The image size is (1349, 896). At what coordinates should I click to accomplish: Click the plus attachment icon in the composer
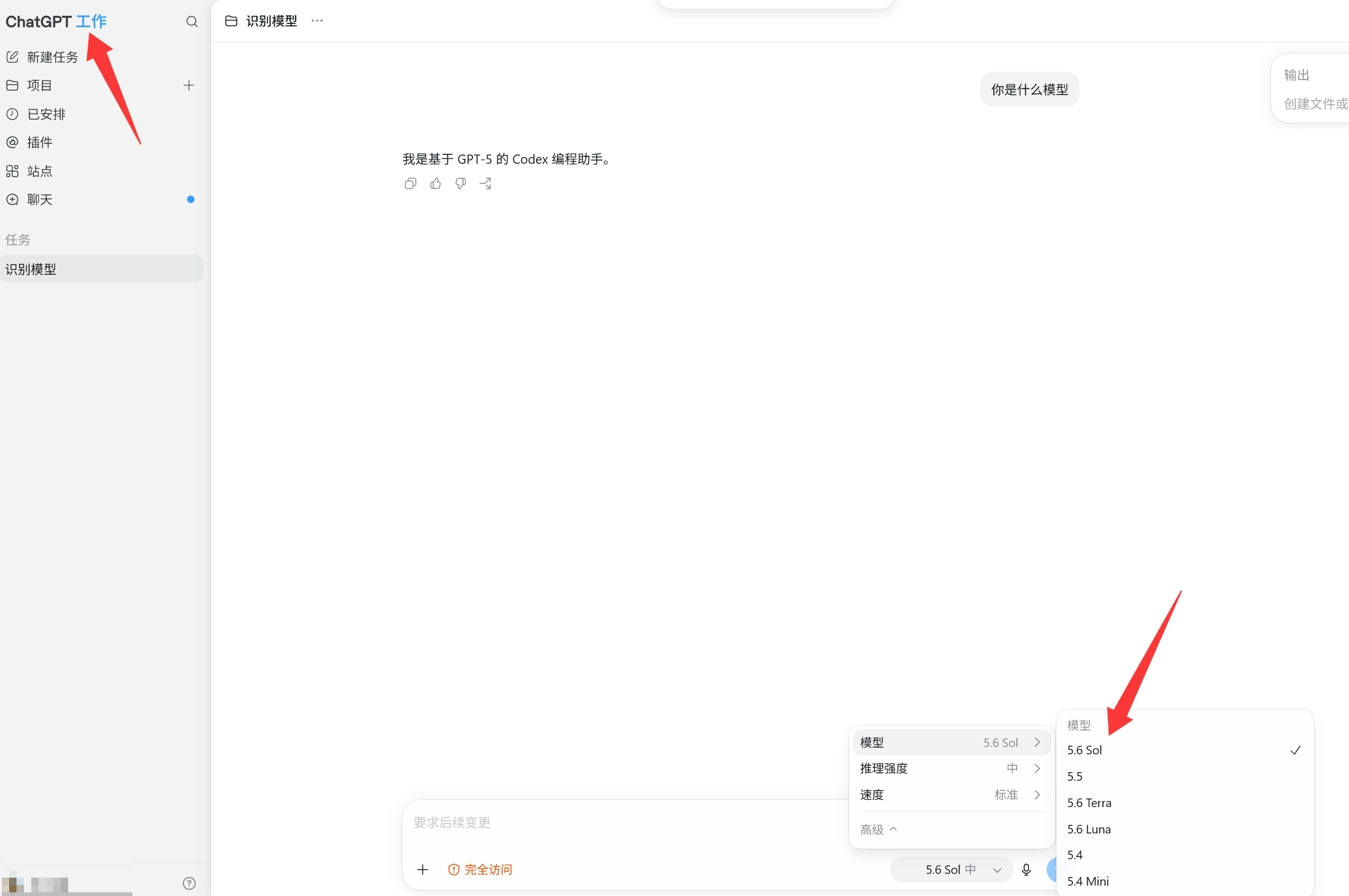tap(423, 869)
